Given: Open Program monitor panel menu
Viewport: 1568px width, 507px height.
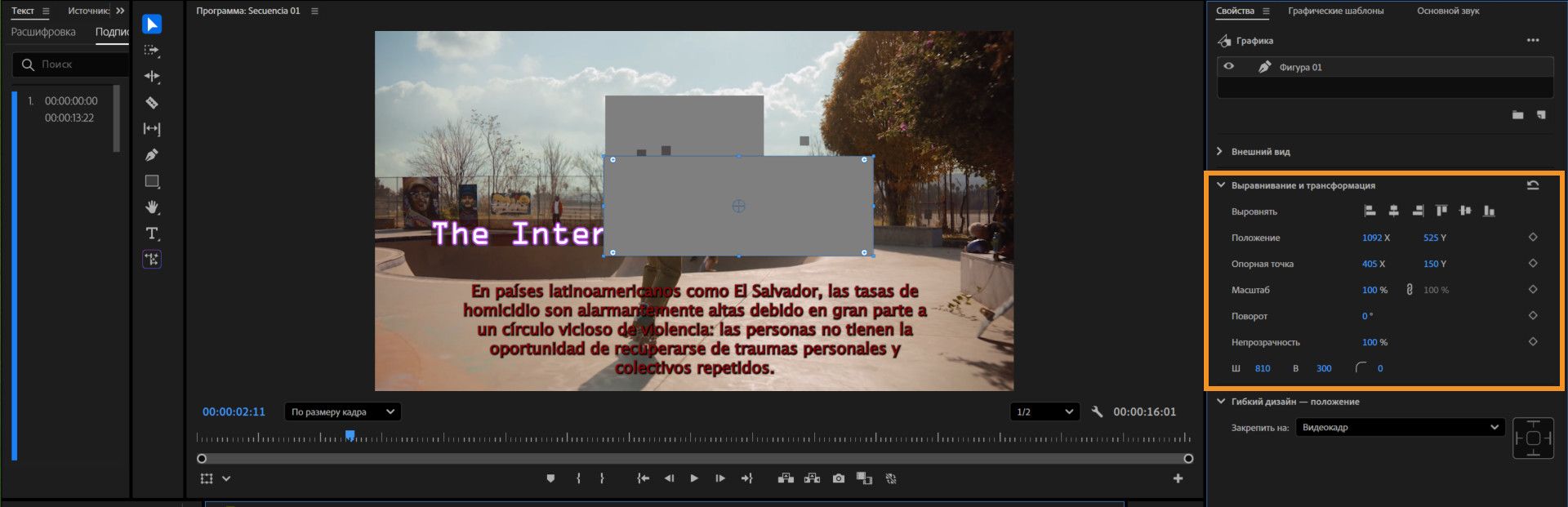Looking at the screenshot, I should click(x=314, y=11).
